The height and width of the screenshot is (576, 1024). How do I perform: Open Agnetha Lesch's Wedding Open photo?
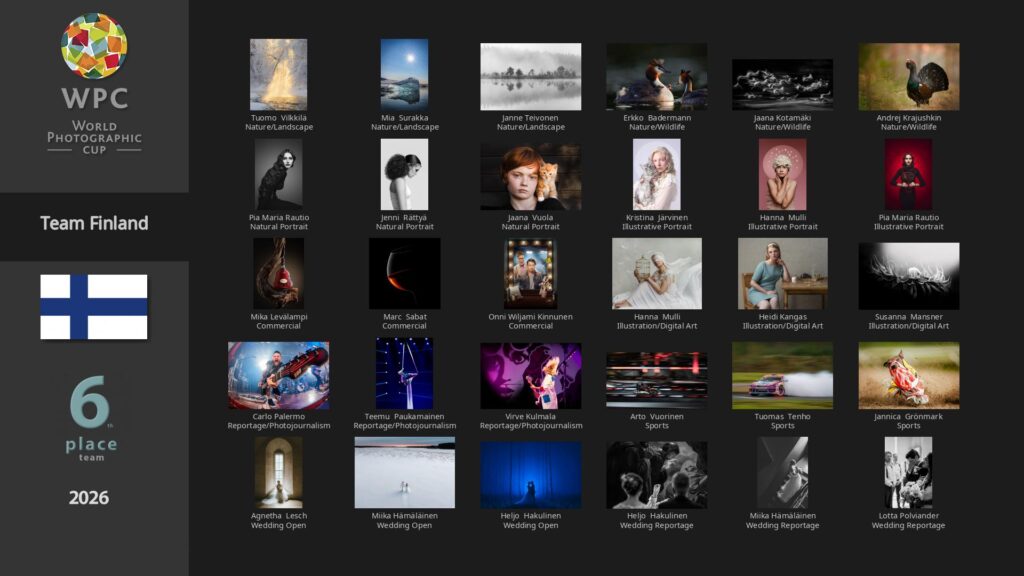coord(278,472)
